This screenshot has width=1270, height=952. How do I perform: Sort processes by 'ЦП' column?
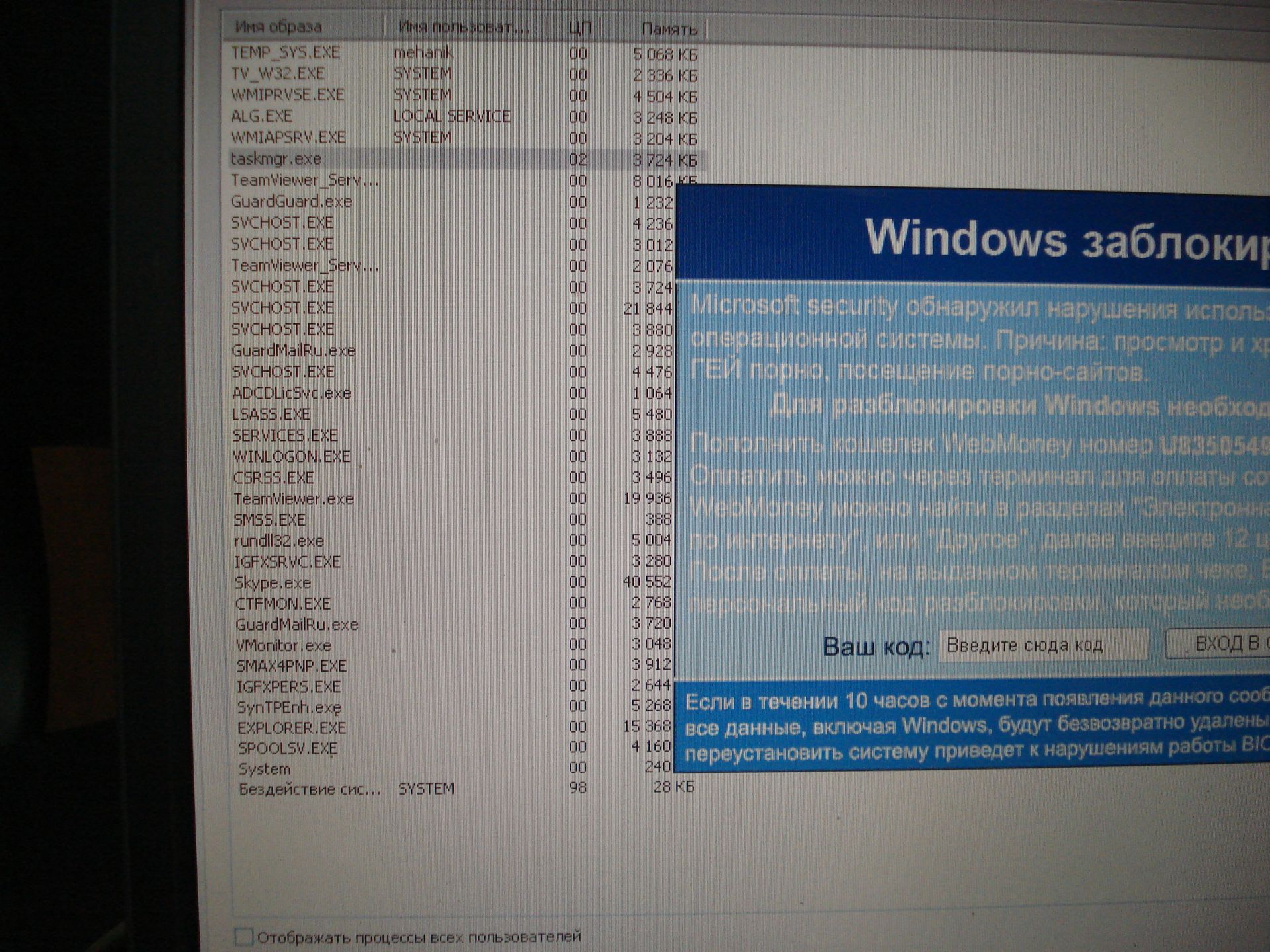(579, 28)
